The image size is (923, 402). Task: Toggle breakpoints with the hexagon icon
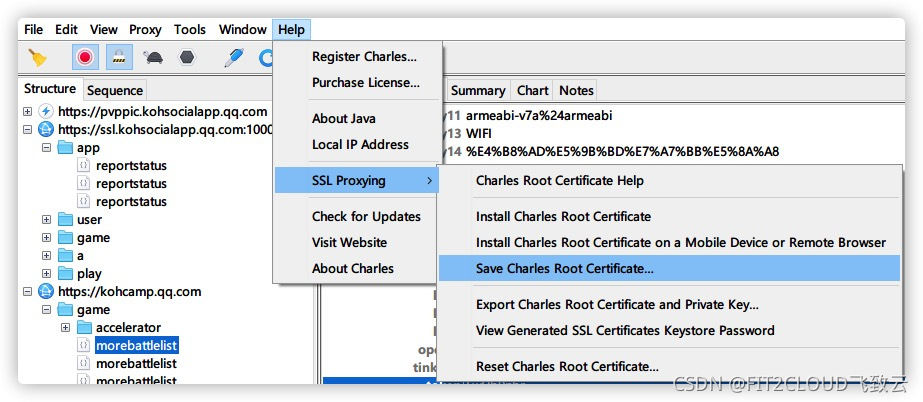187,57
